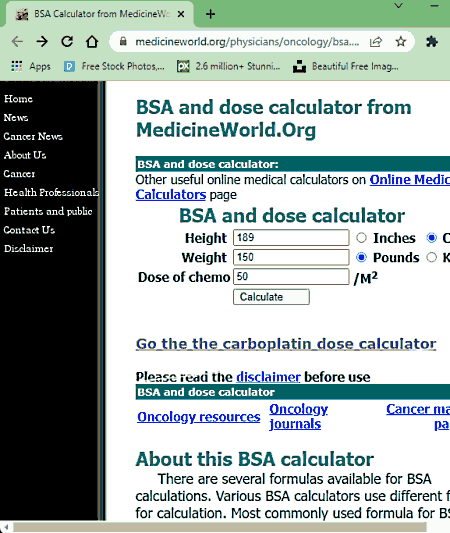450x533 pixels.
Task: Open the Cancer link beside Oncology journals
Action: click(x=418, y=416)
